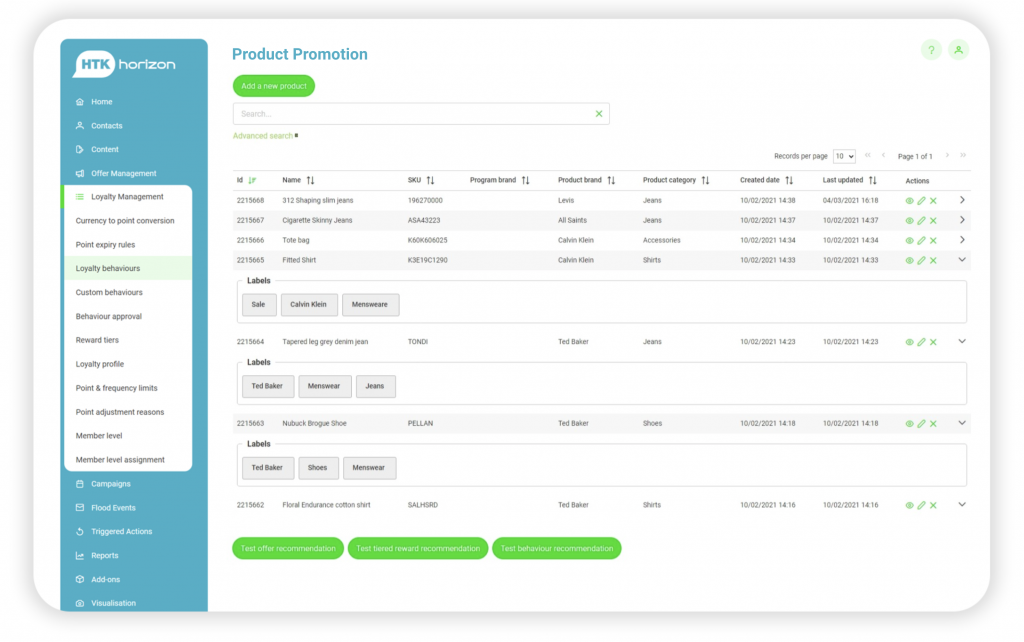Toggle the Advanced search section
The height and width of the screenshot is (642, 1024).
tap(265, 136)
